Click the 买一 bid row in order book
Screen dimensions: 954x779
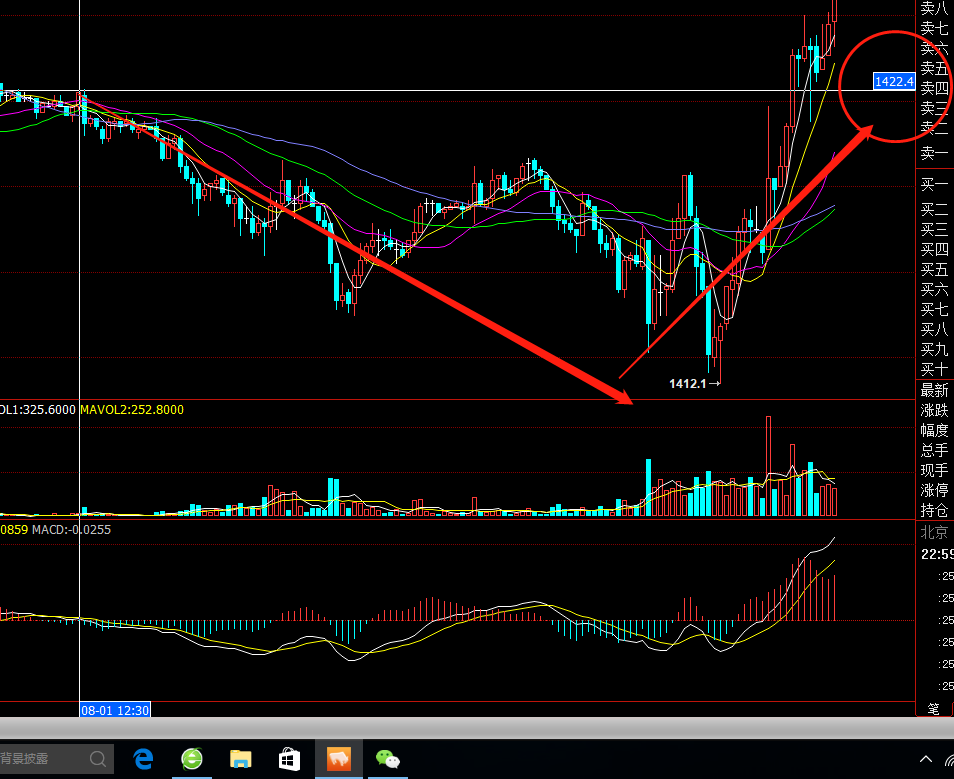point(934,184)
